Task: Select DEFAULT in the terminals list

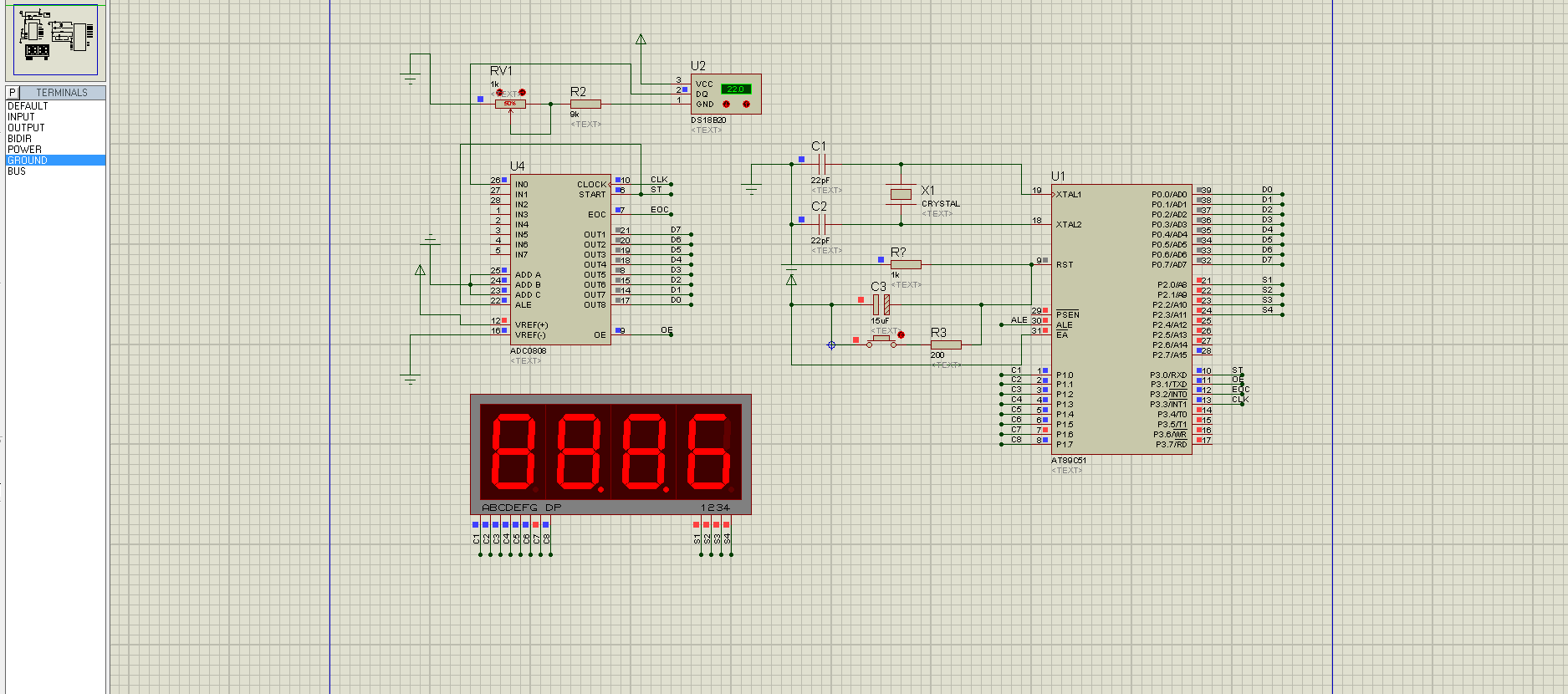Action: tap(28, 106)
